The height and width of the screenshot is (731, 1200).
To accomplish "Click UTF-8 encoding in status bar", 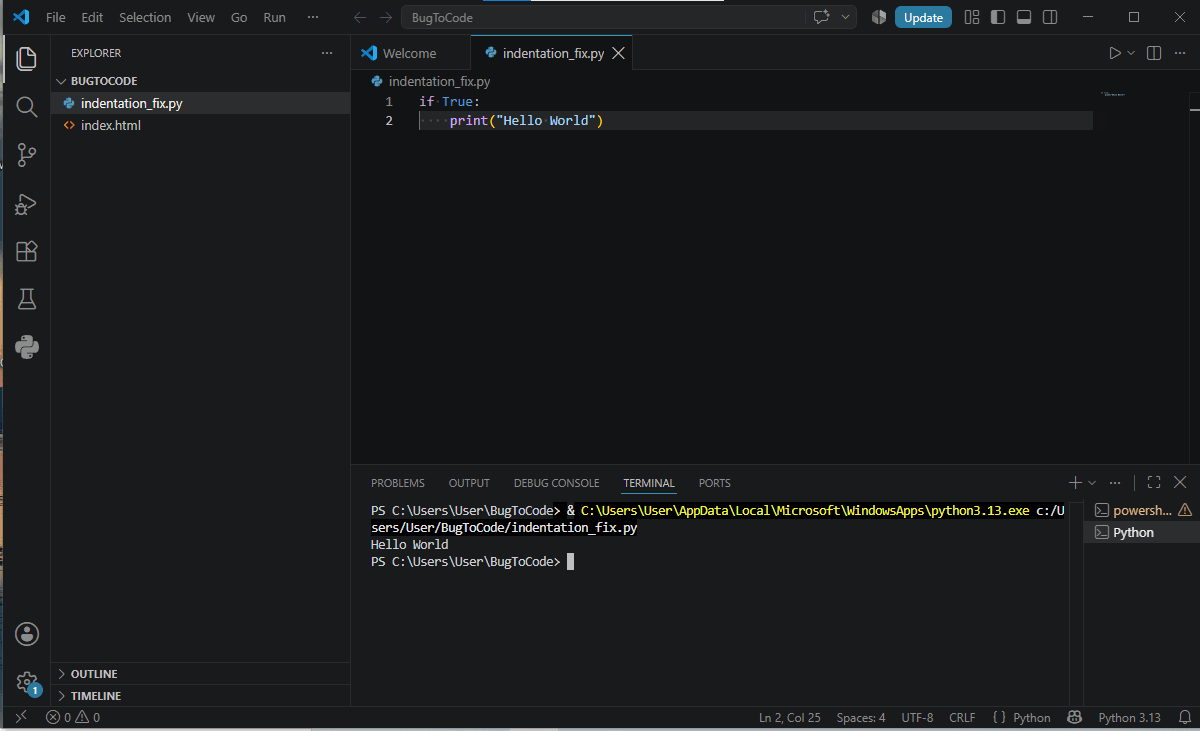I will [917, 717].
